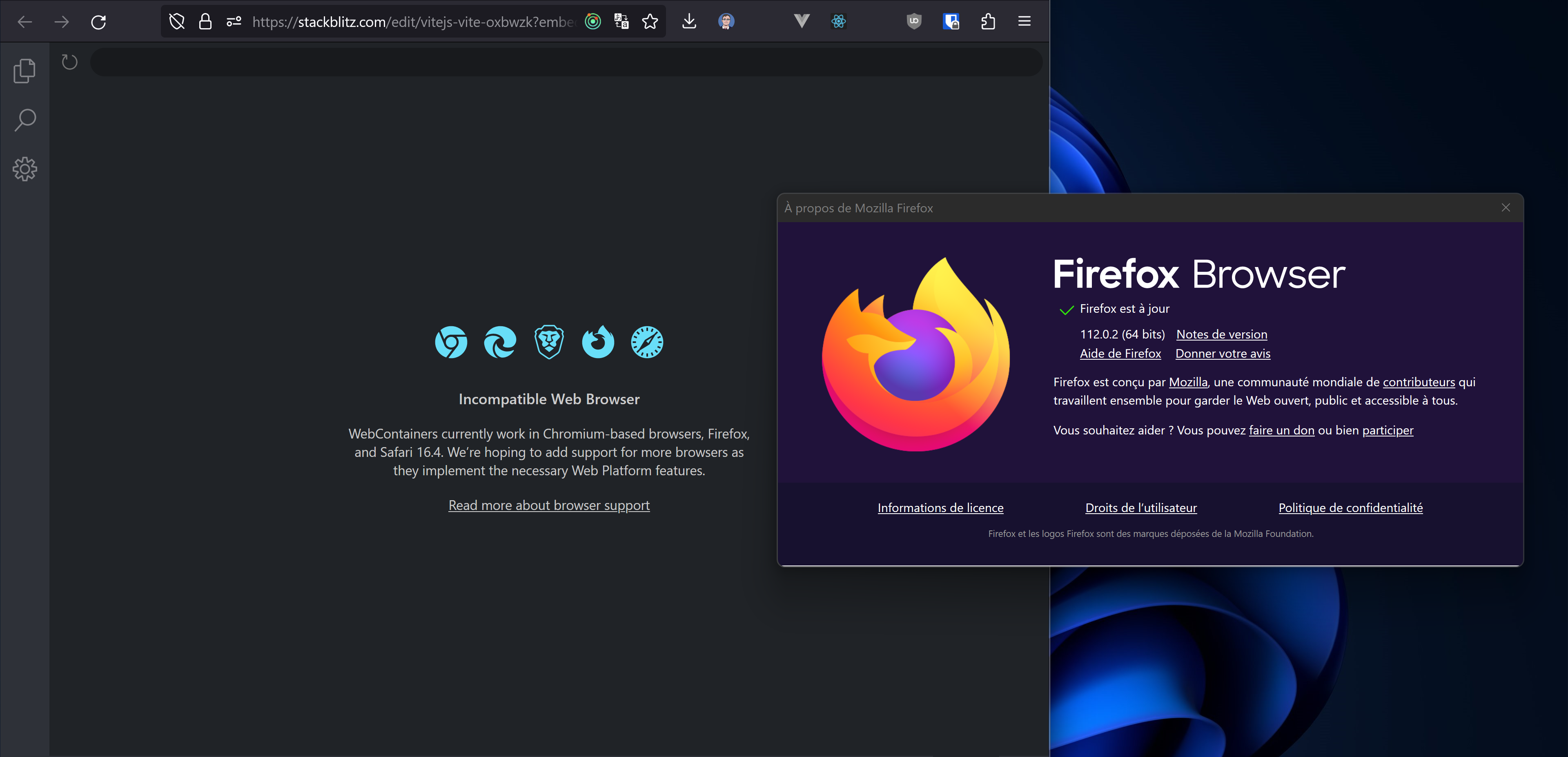
Task: Open 'Notes de version' in the about dialog
Action: [x=1221, y=334]
